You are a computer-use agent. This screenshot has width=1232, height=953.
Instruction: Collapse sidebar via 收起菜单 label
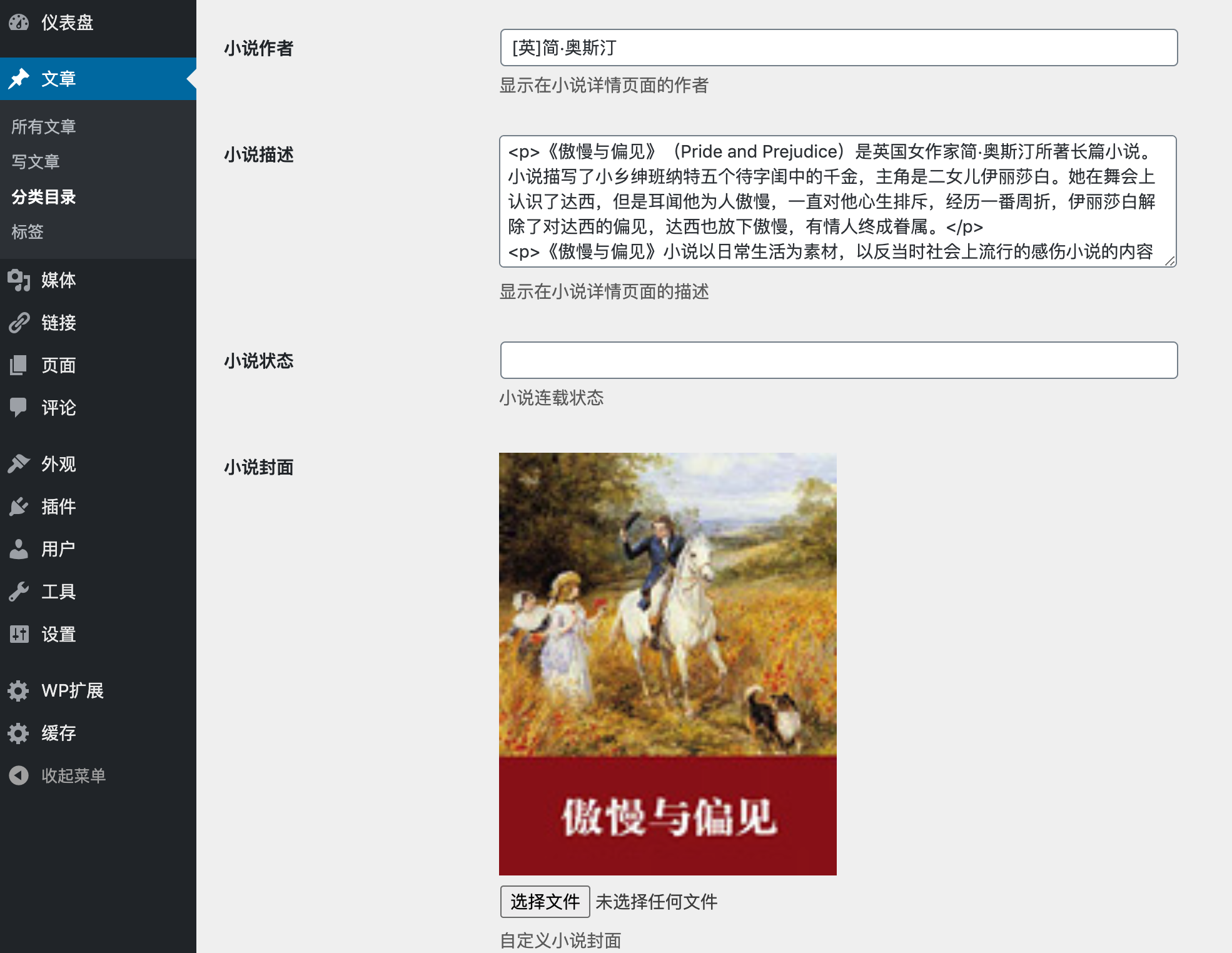coord(74,775)
